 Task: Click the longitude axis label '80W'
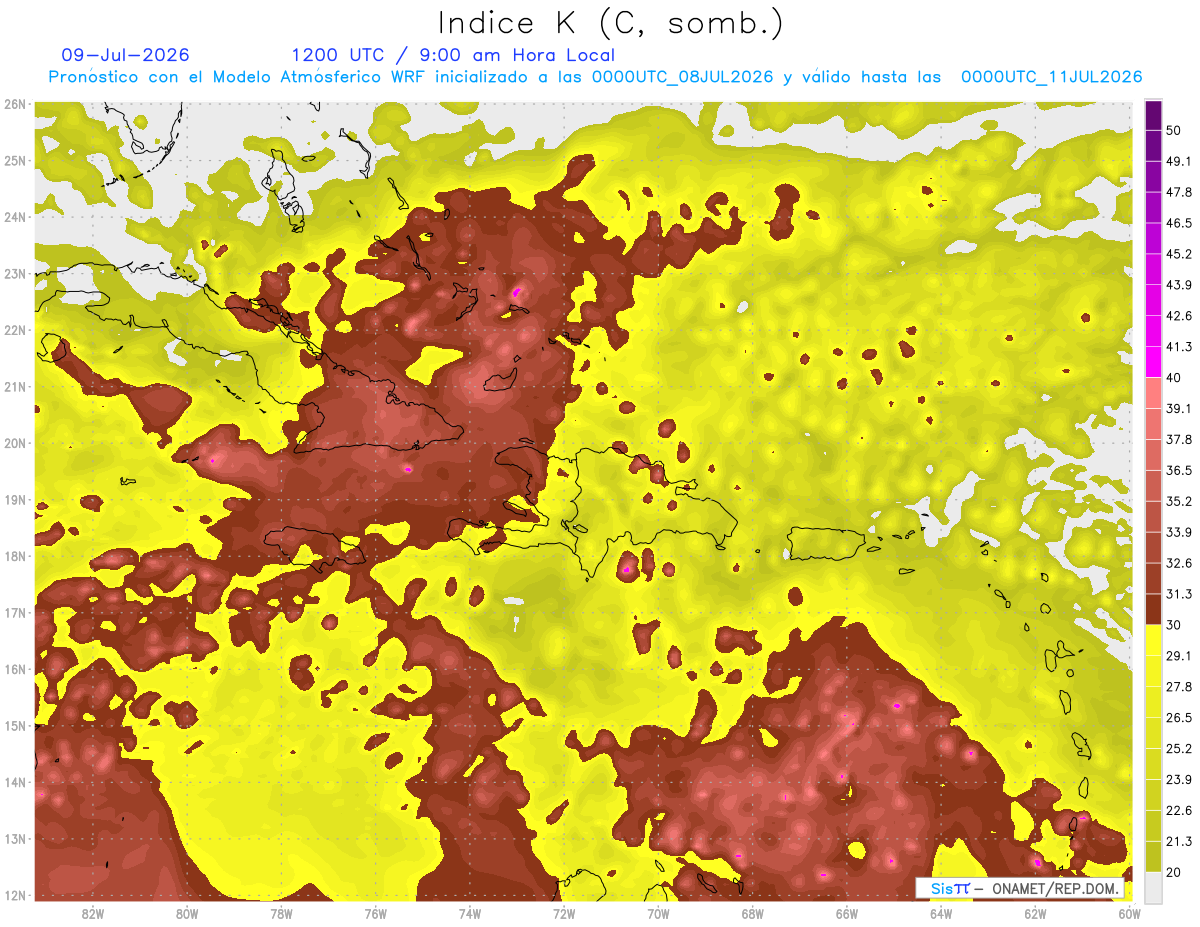187,913
